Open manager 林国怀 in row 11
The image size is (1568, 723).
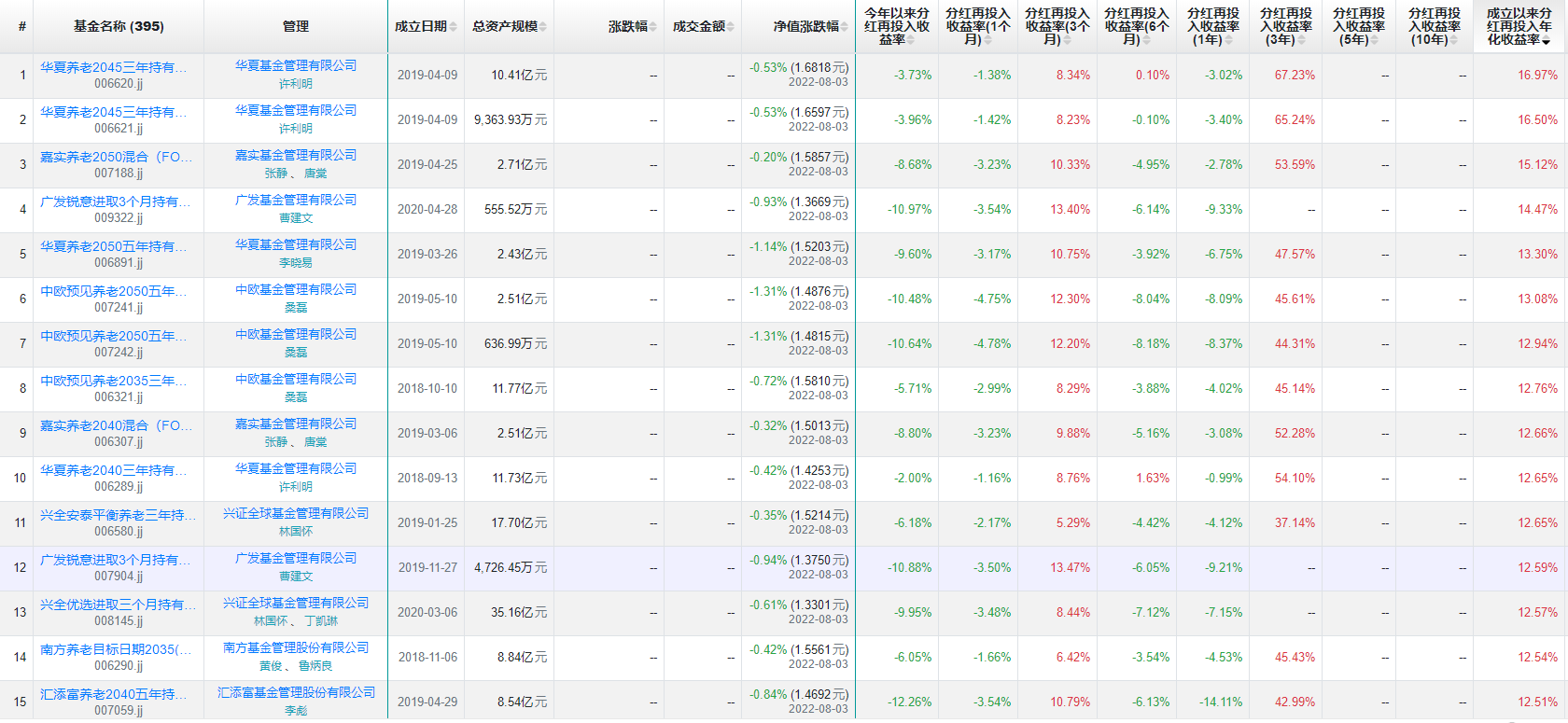296,532
